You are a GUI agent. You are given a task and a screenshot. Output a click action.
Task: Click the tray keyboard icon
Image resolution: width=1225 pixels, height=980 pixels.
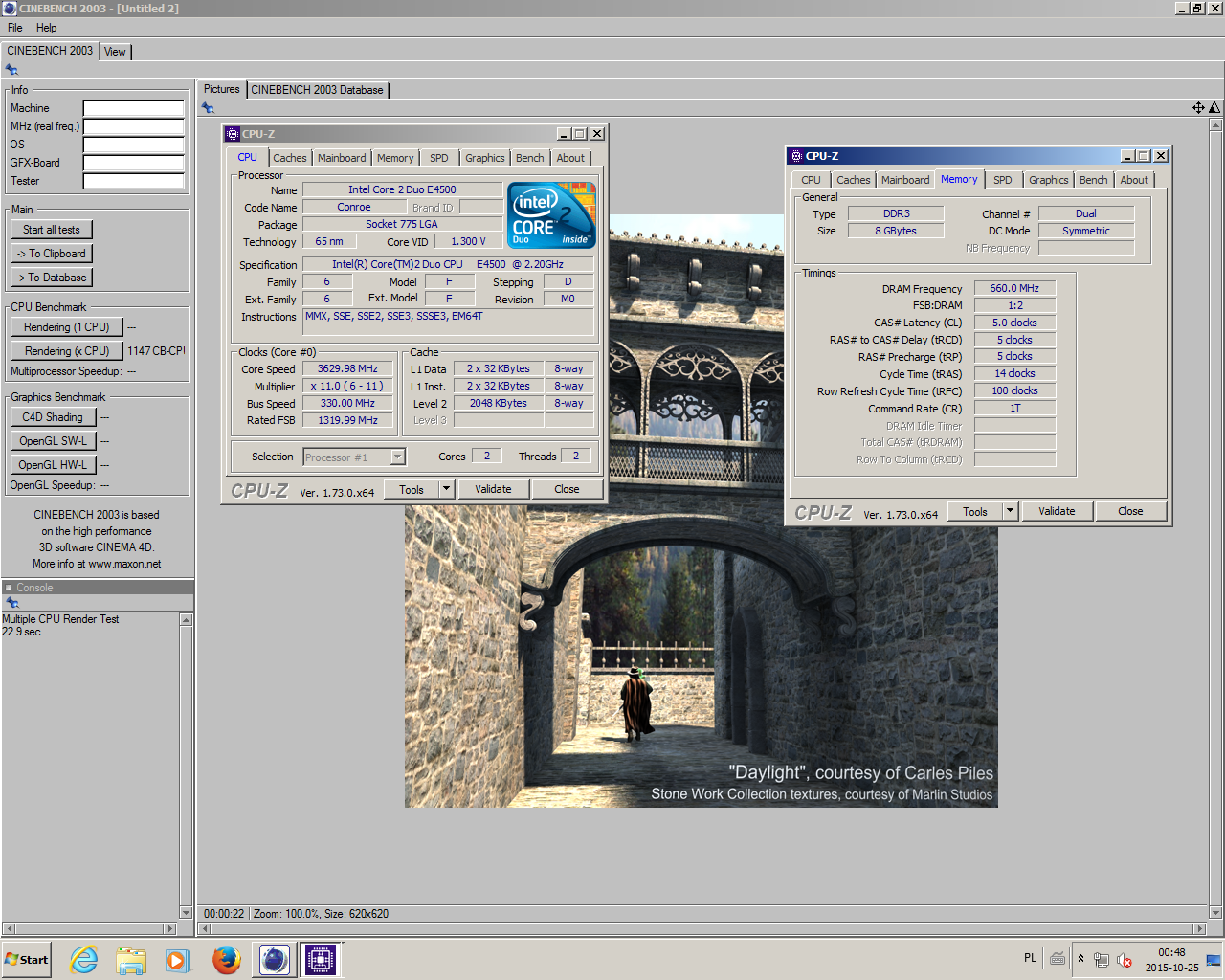[x=1058, y=958]
